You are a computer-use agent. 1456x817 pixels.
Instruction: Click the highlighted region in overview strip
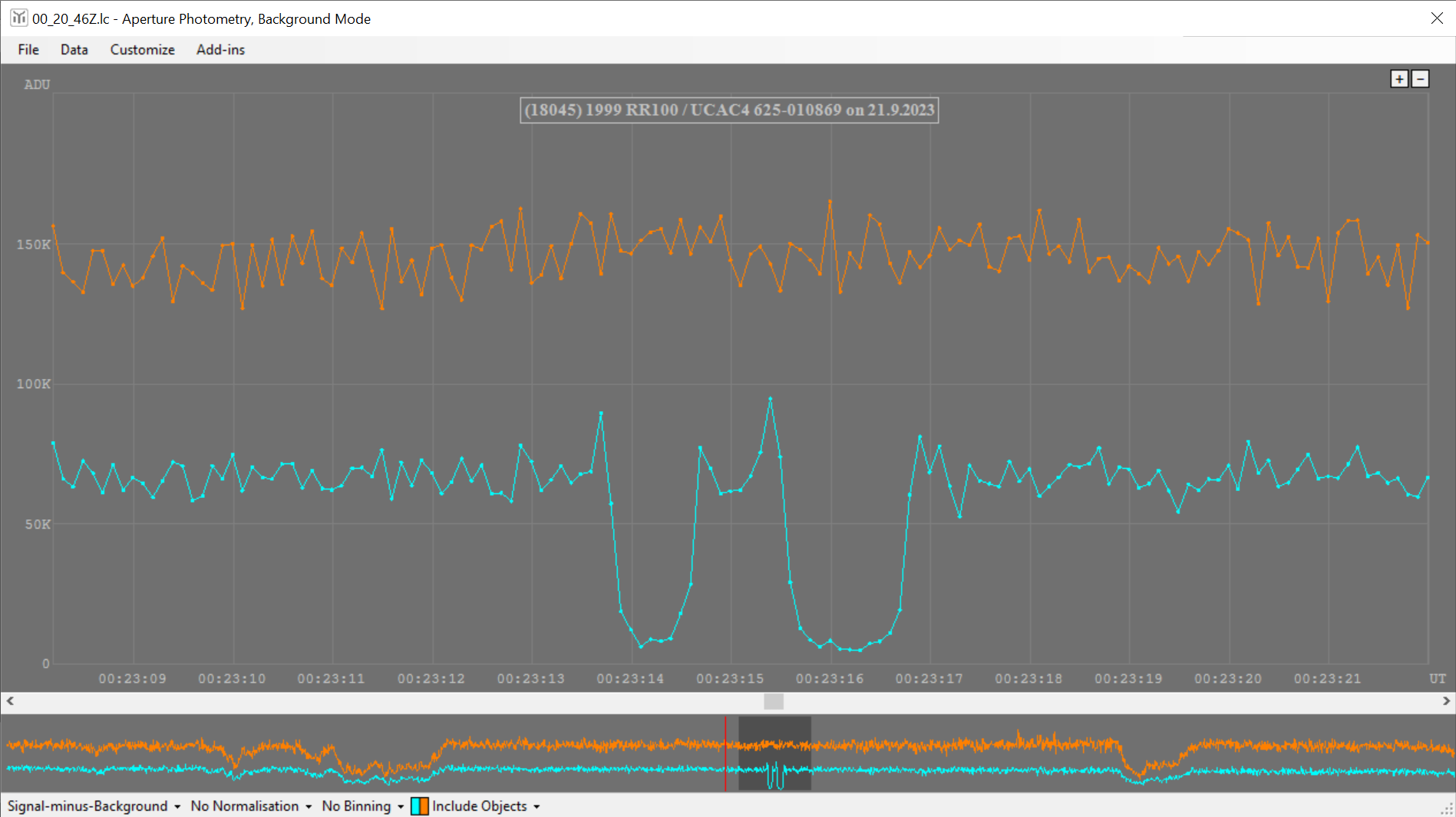774,753
